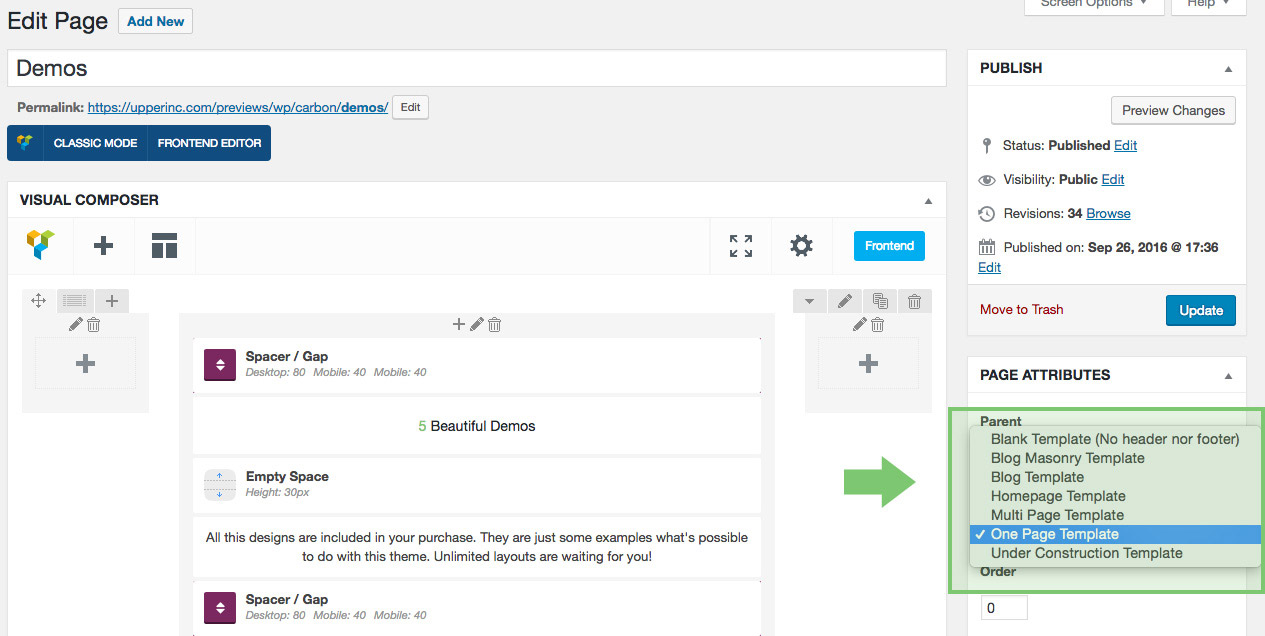Image resolution: width=1265 pixels, height=636 pixels.
Task: Click the Visual Composer logo icon
Action: click(41, 245)
